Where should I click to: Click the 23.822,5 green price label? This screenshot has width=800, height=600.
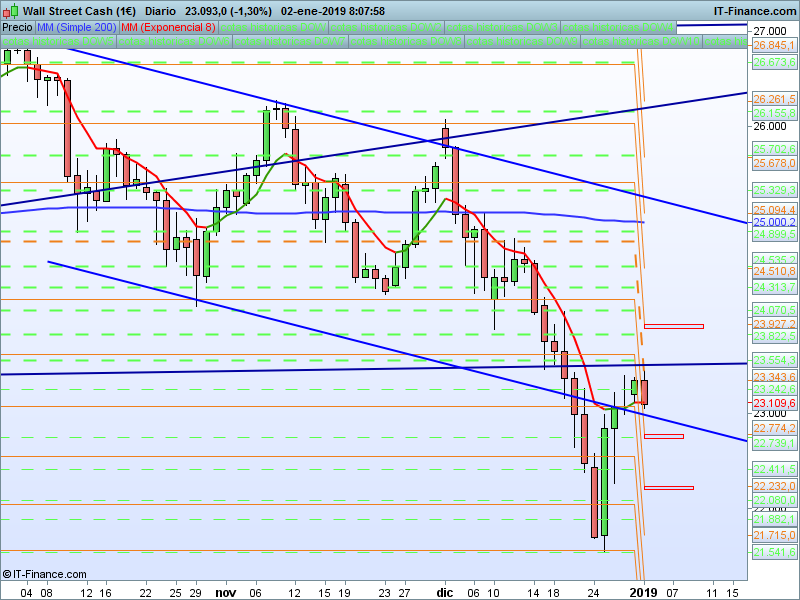click(774, 336)
